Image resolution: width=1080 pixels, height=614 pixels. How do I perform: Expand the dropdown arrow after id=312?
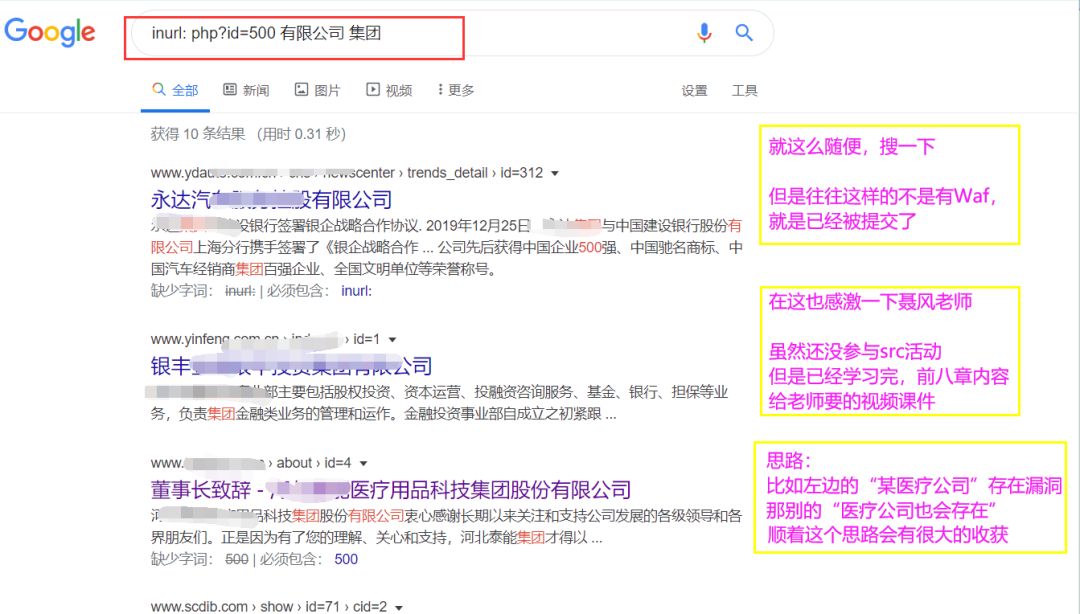[554, 172]
